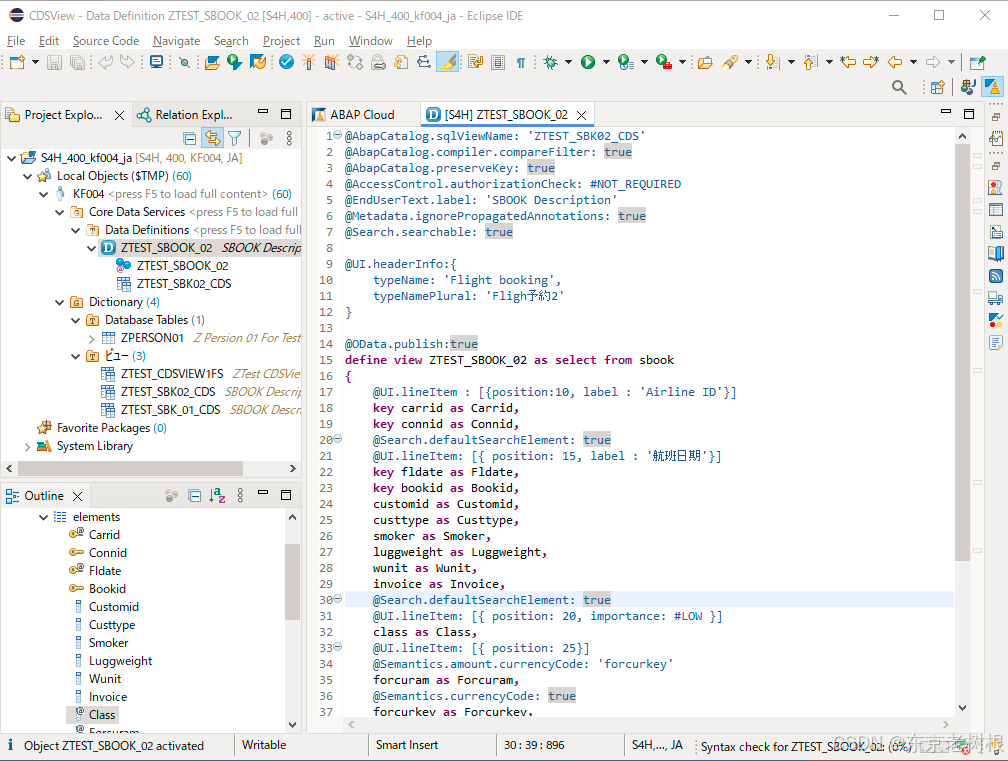This screenshot has width=1008, height=761.
Task: Click the Open Perspective icon
Action: tap(938, 87)
